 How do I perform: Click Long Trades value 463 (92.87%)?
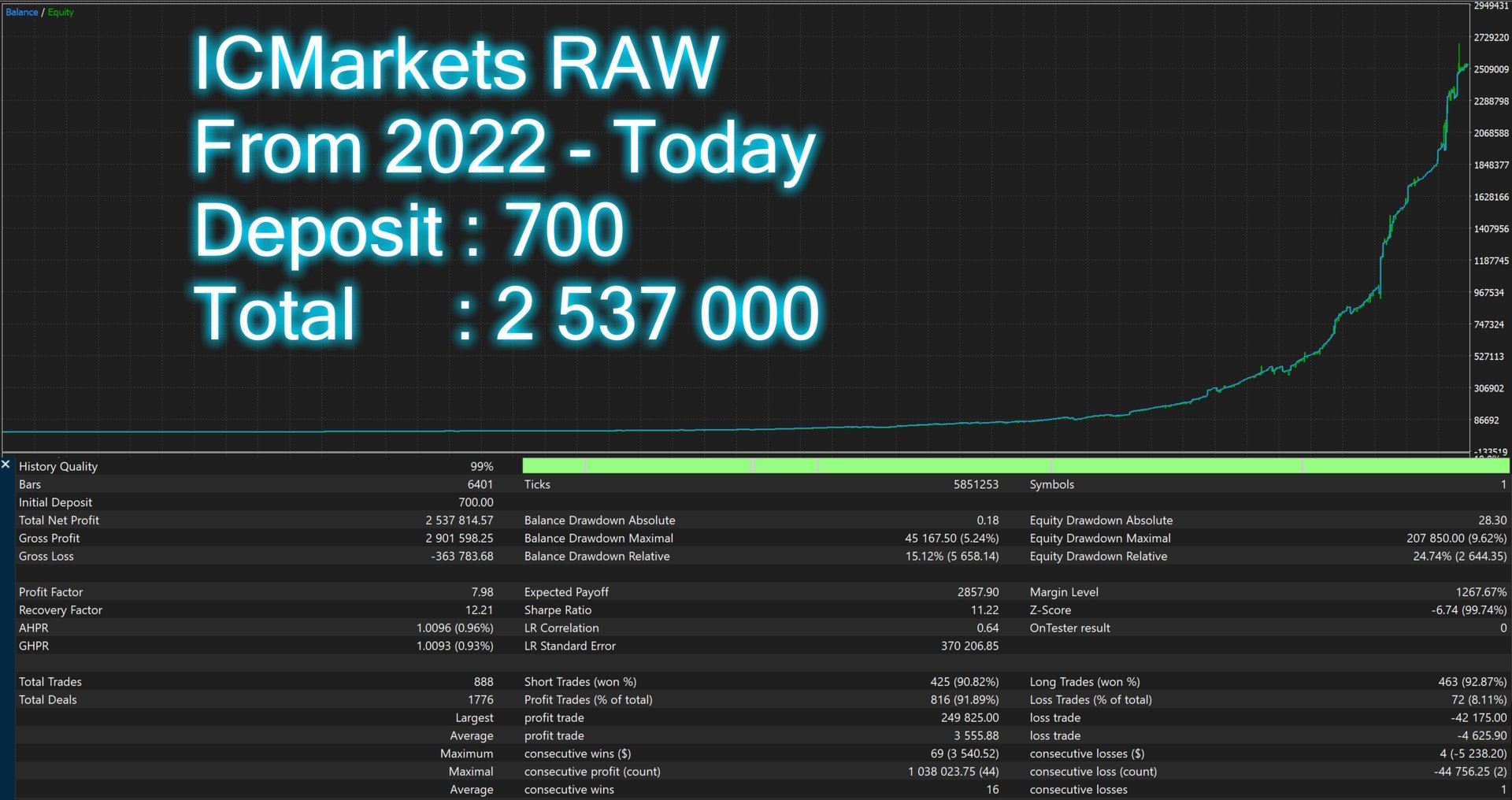click(x=1473, y=682)
